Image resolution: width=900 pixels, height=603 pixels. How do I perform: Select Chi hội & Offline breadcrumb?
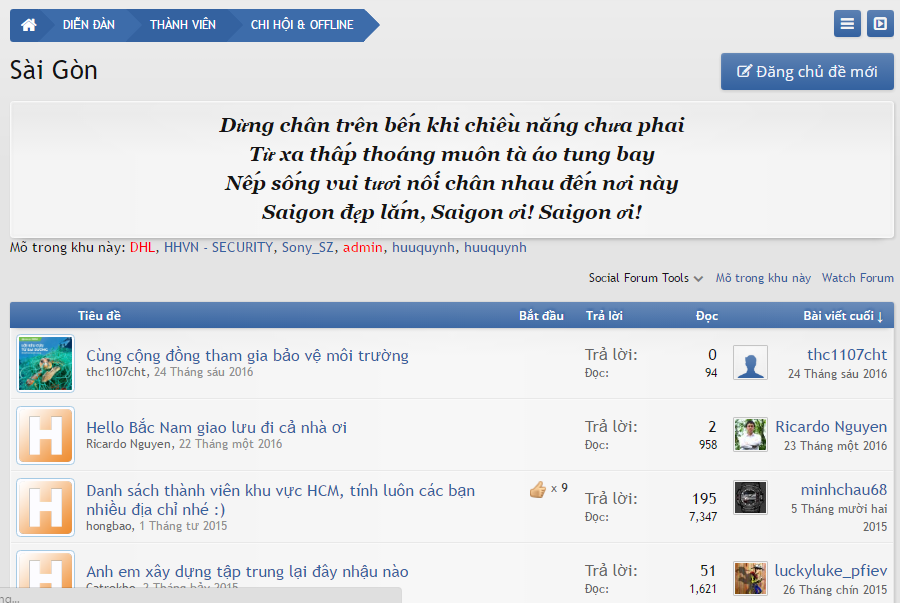[301, 25]
